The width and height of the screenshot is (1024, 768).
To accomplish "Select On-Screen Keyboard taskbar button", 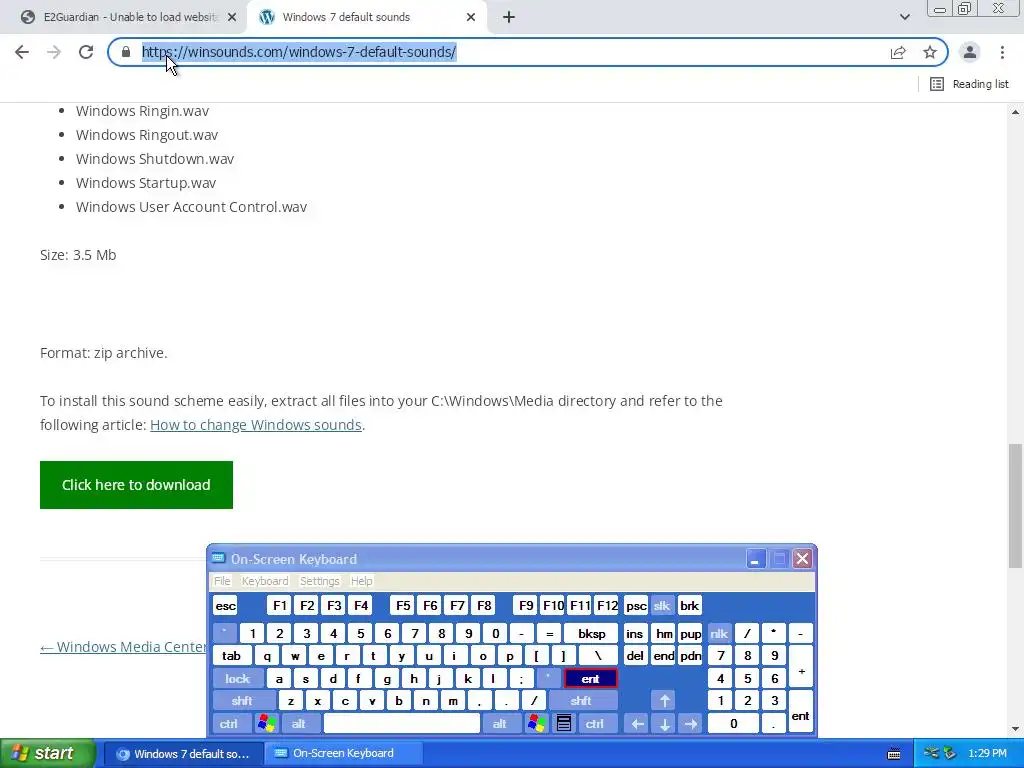I will click(x=344, y=754).
